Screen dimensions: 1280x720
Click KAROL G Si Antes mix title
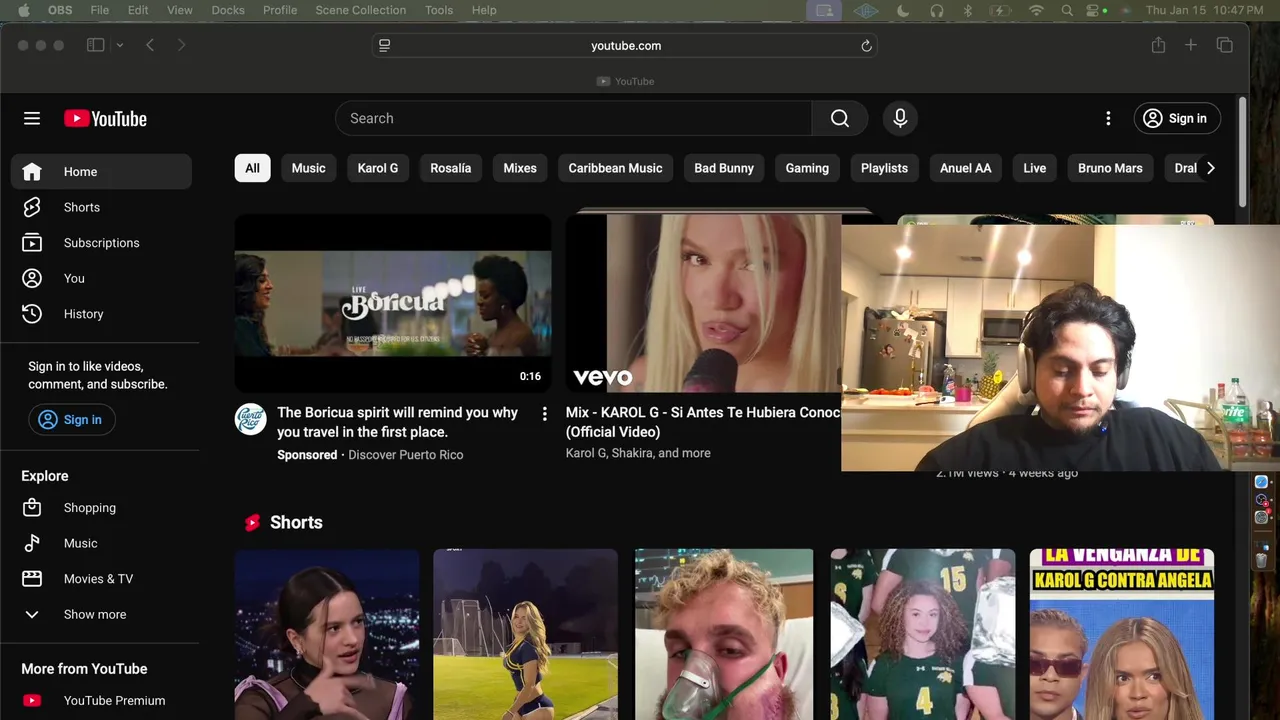click(x=703, y=422)
